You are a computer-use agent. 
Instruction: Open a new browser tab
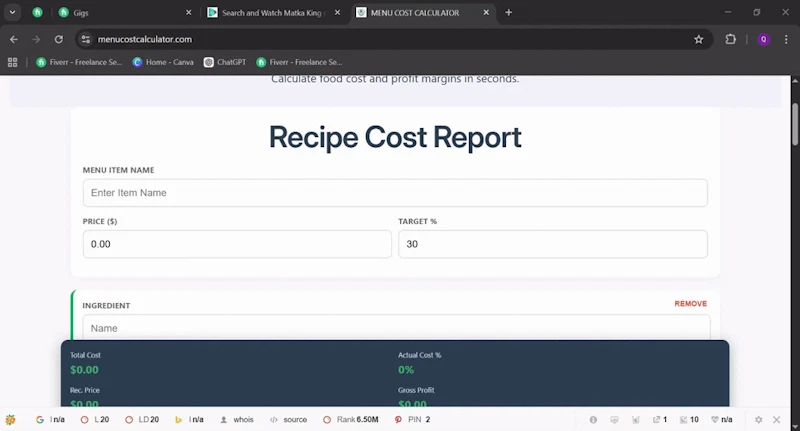[x=508, y=12]
